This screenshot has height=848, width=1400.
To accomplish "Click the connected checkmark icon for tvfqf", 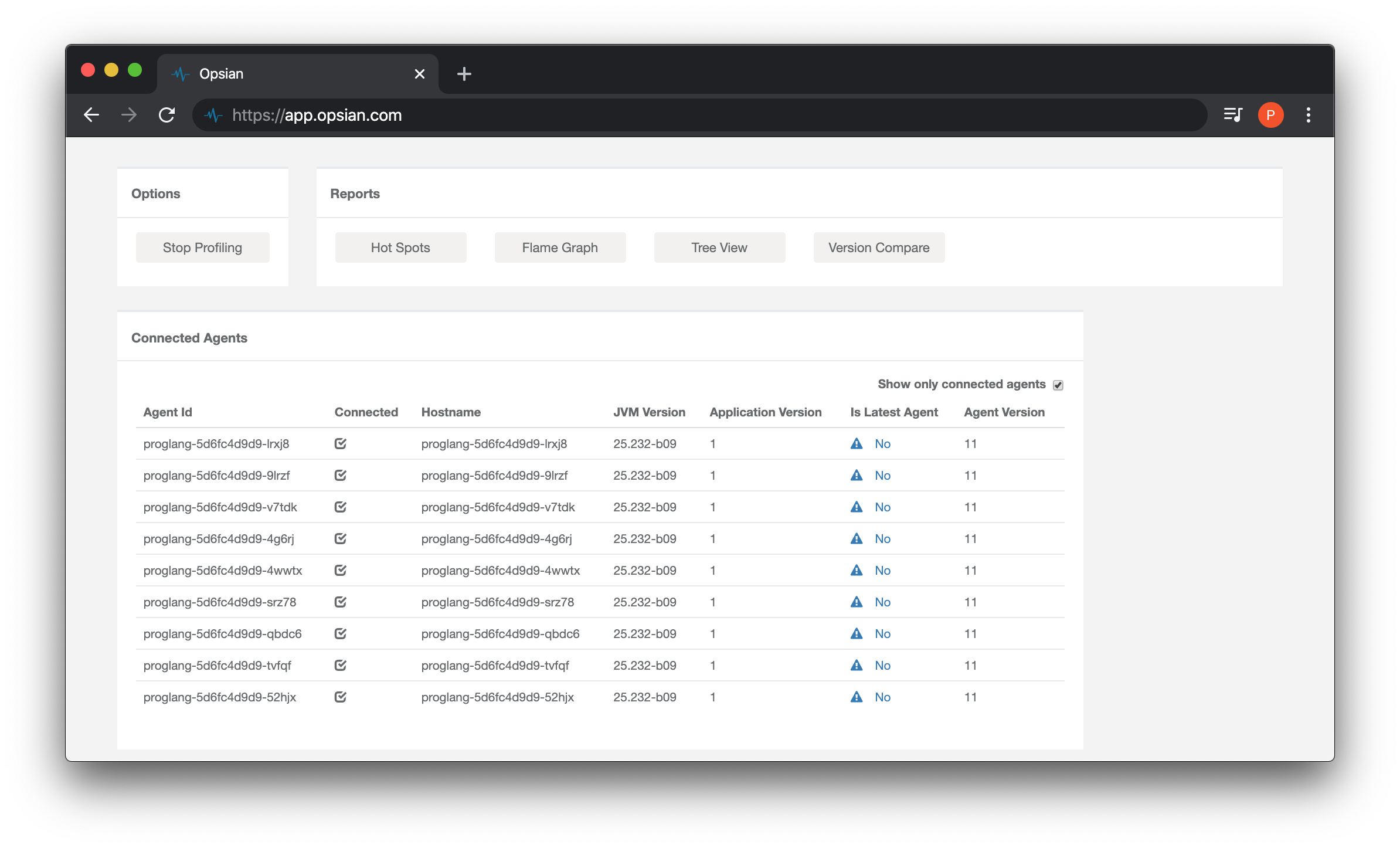I will click(x=339, y=665).
